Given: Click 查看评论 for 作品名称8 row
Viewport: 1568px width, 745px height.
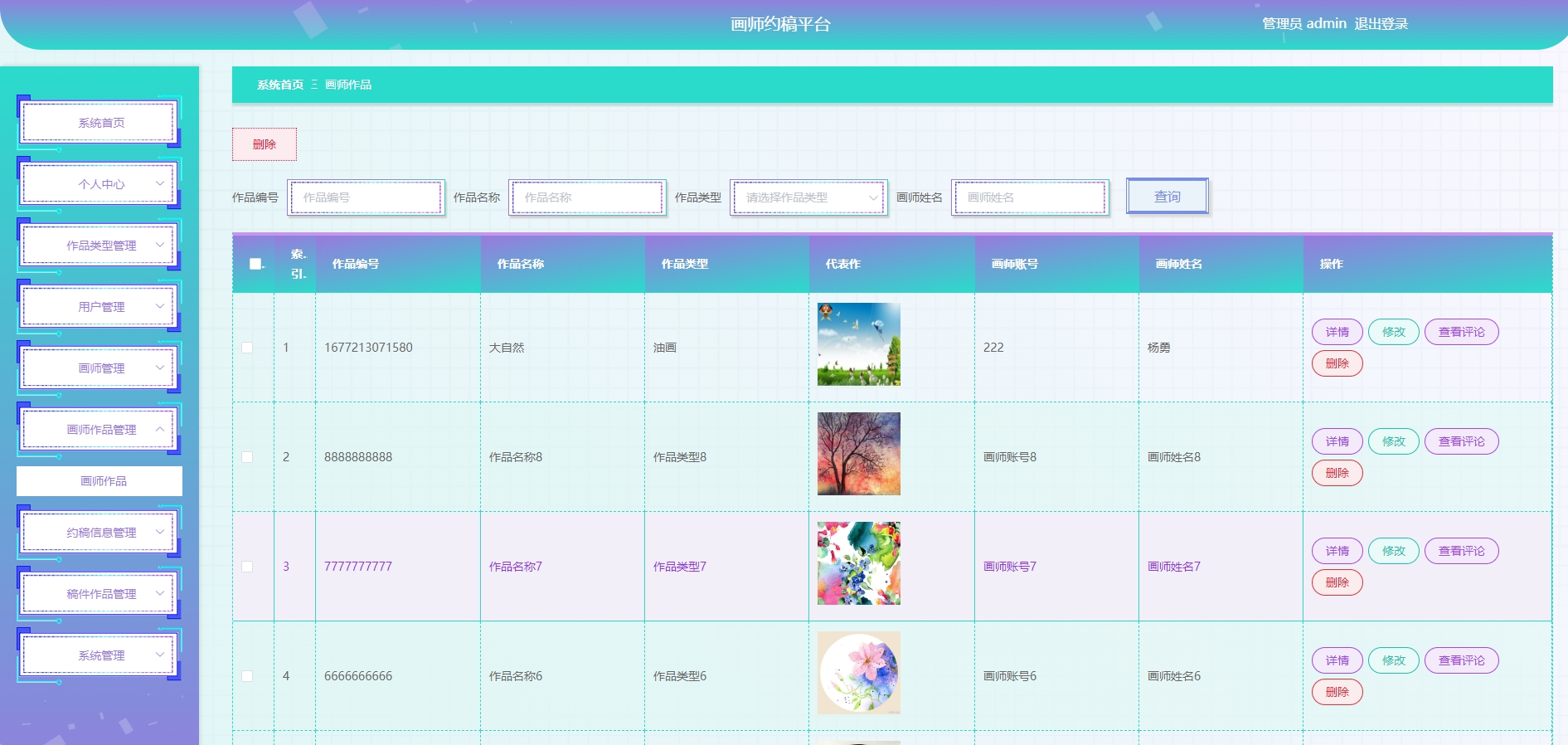Looking at the screenshot, I should point(1462,441).
